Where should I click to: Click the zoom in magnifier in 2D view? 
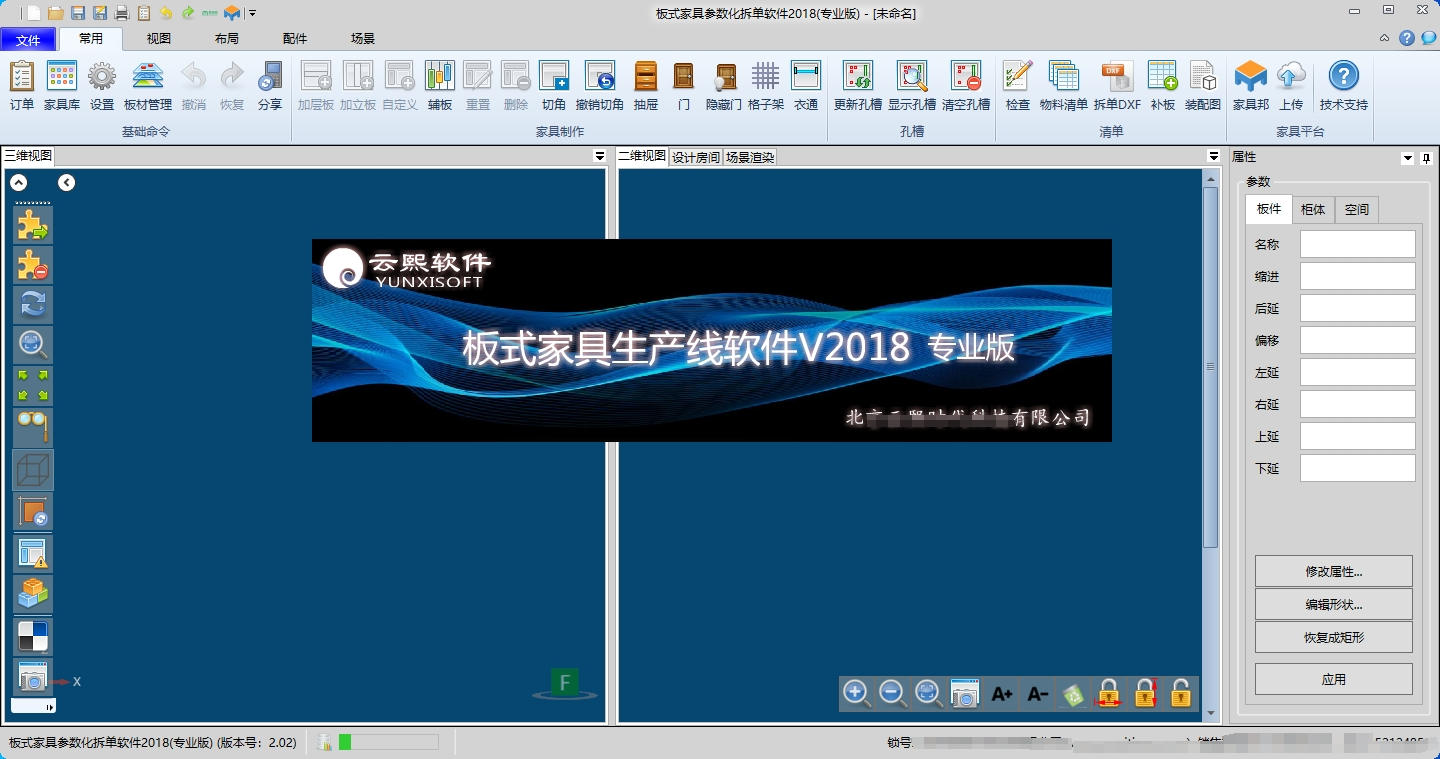click(856, 693)
